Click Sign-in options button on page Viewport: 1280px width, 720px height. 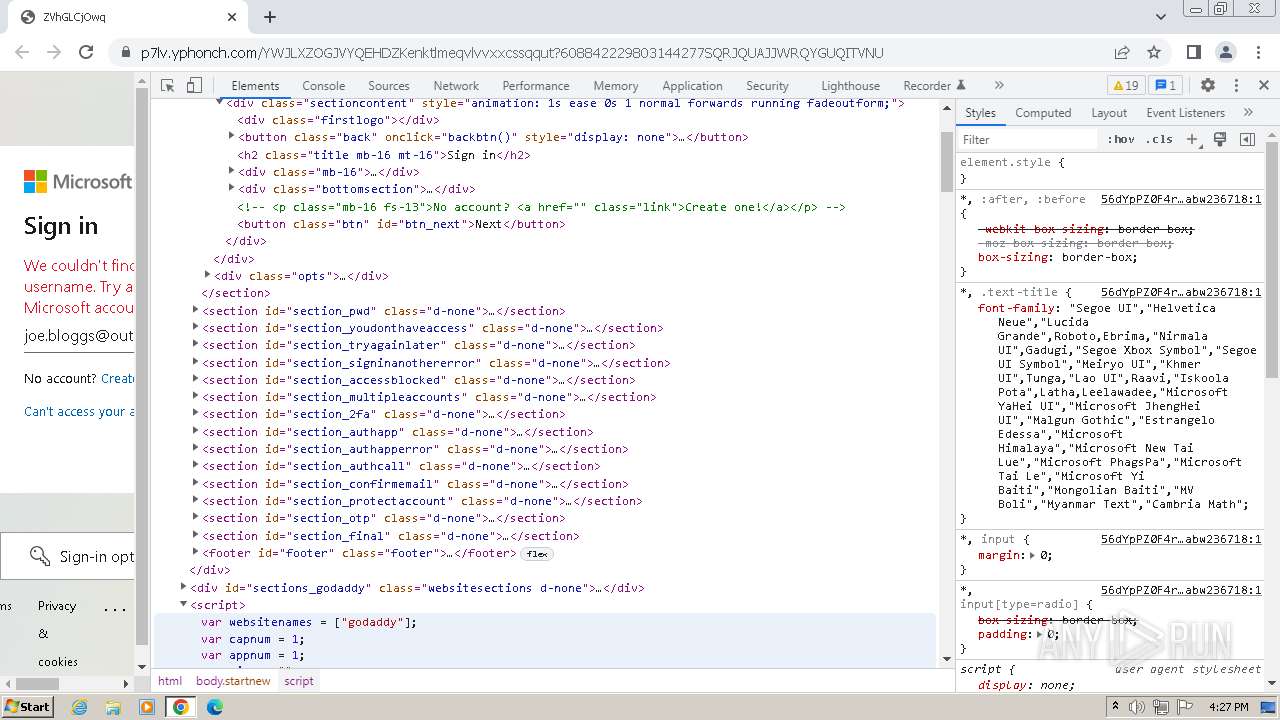coord(67,556)
